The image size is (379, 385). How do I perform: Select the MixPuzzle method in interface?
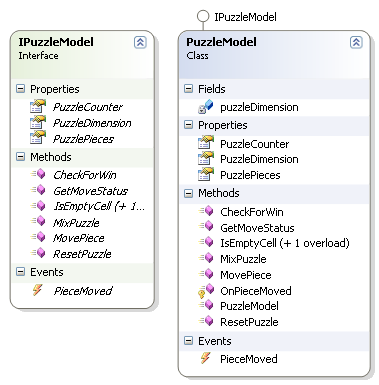tap(76, 223)
